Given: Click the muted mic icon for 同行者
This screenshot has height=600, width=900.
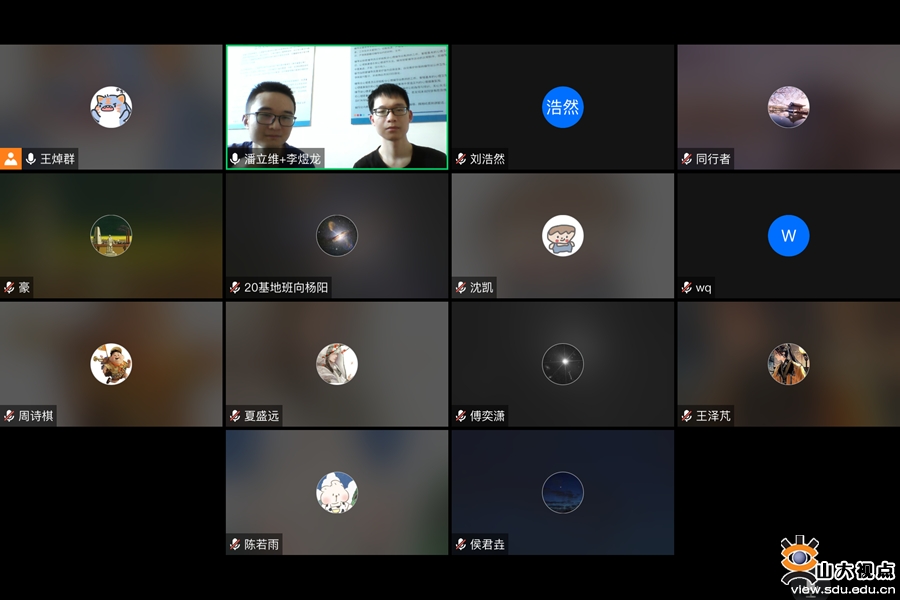Looking at the screenshot, I should 687,159.
